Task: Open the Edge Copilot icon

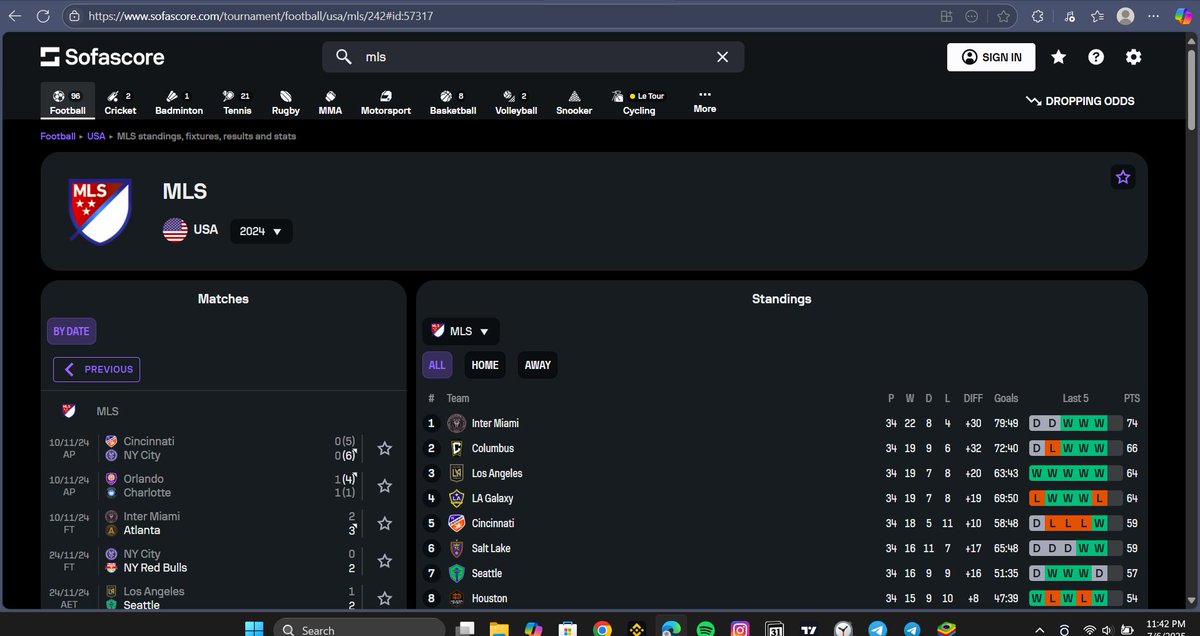Action: (x=1183, y=16)
